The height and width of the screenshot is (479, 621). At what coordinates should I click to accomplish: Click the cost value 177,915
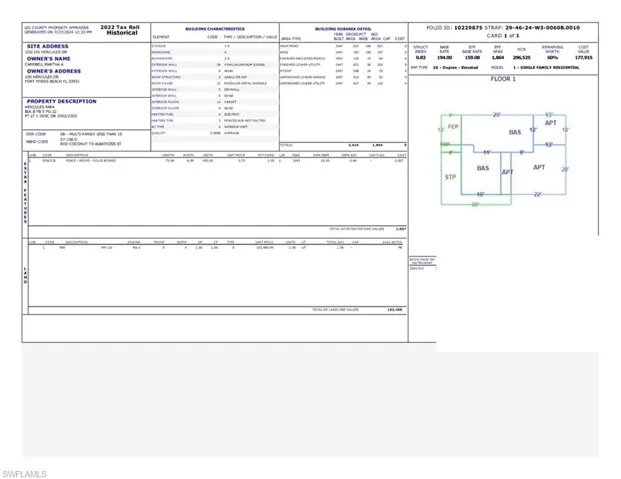click(583, 58)
